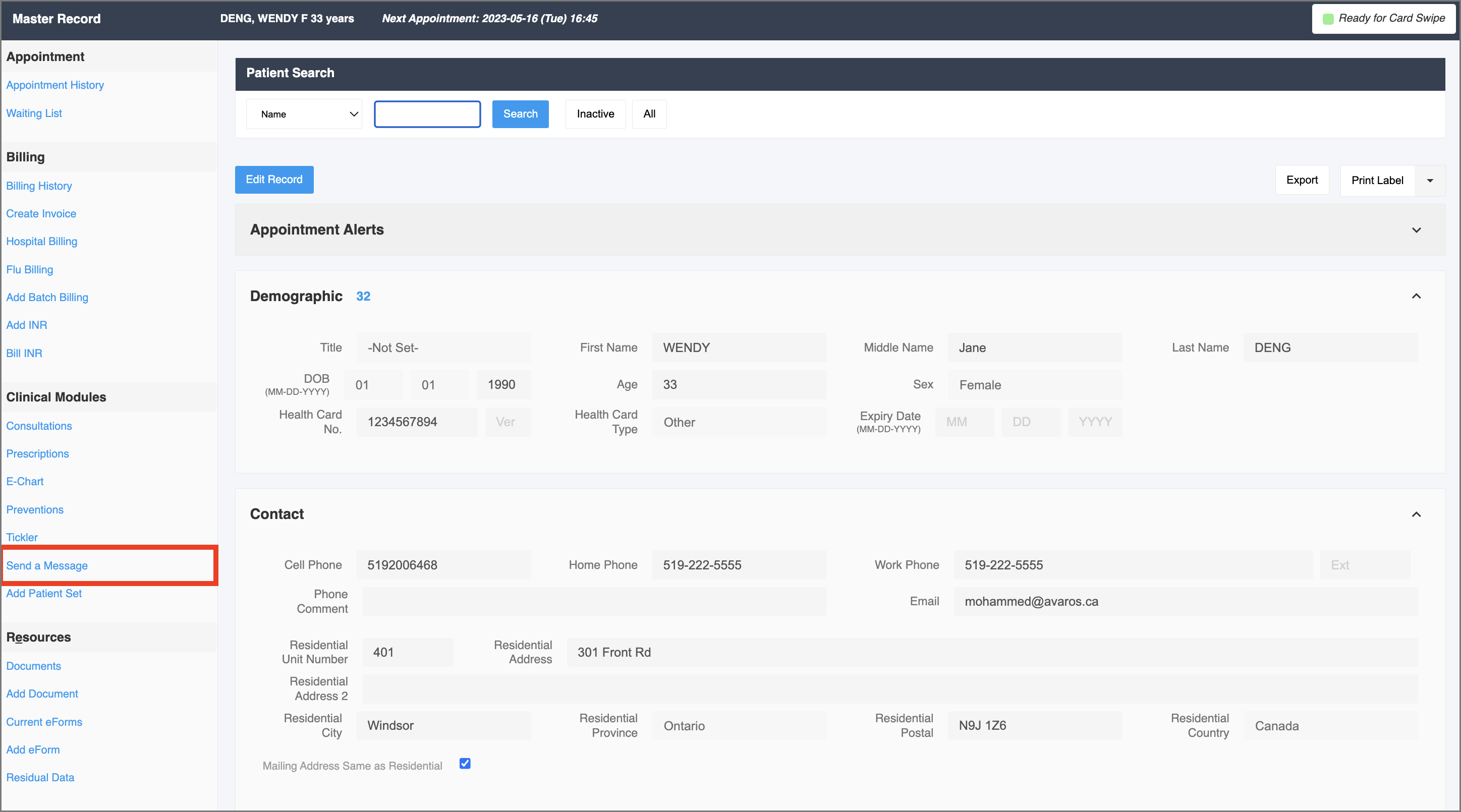Collapse the Demographic section
Screen dimensions: 1461x812
[1416, 296]
